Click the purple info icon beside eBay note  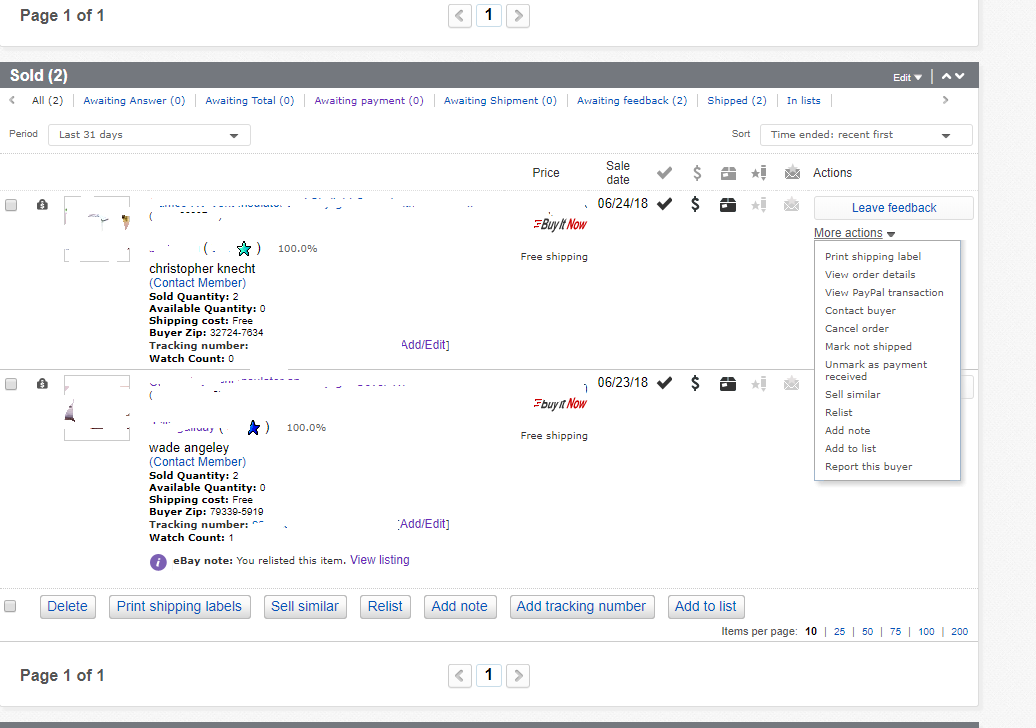pos(158,561)
